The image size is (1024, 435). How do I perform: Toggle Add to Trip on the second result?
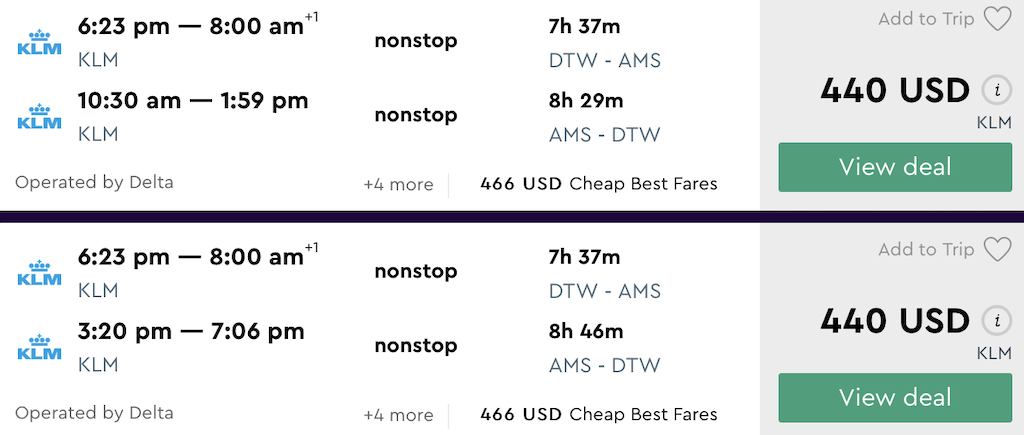point(926,249)
